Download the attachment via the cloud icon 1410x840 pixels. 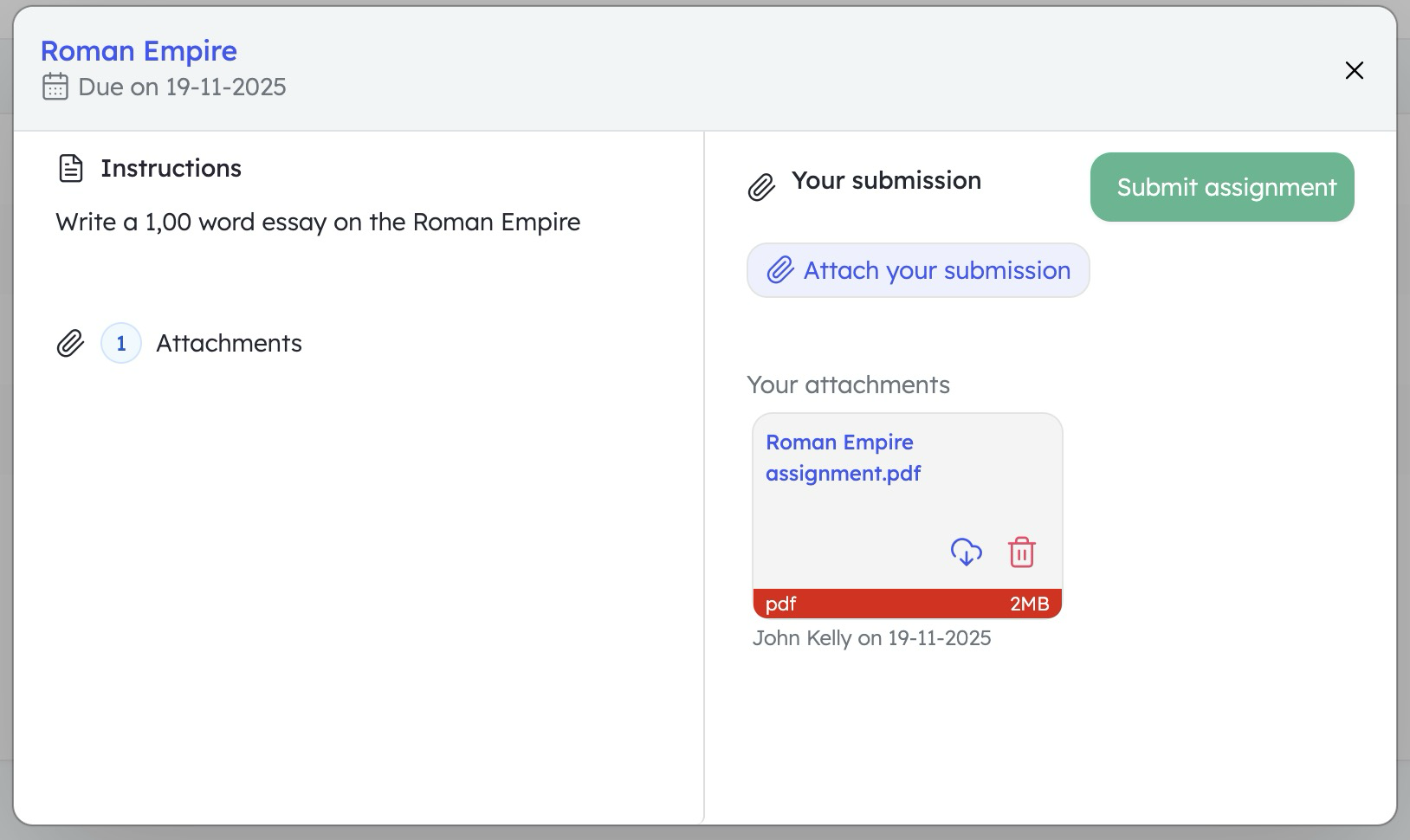pyautogui.click(x=966, y=552)
